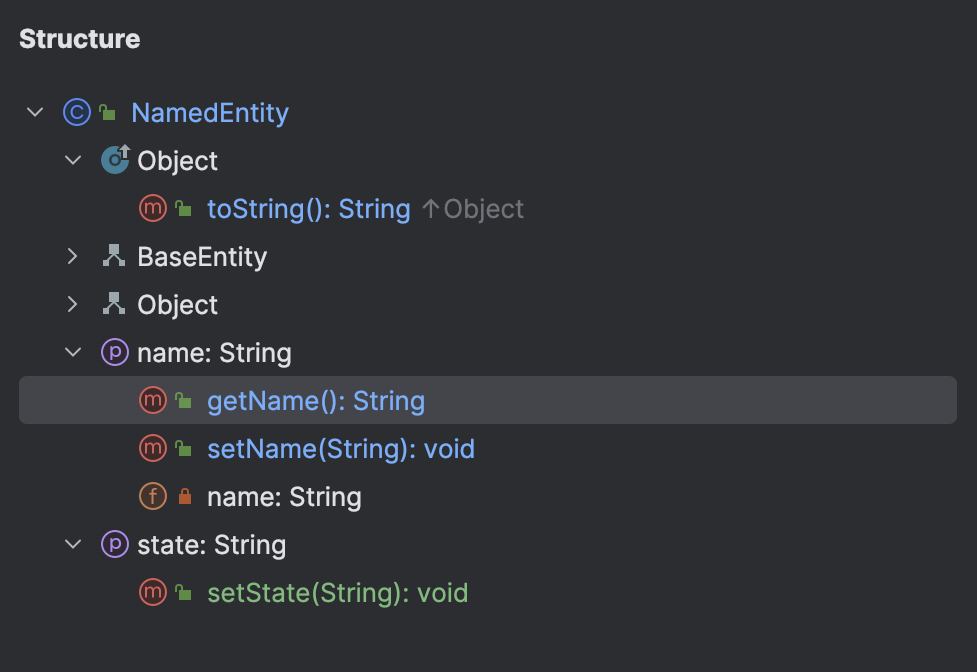This screenshot has height=672, width=977.
Task: Expand the BaseEntity node
Action: click(x=71, y=256)
